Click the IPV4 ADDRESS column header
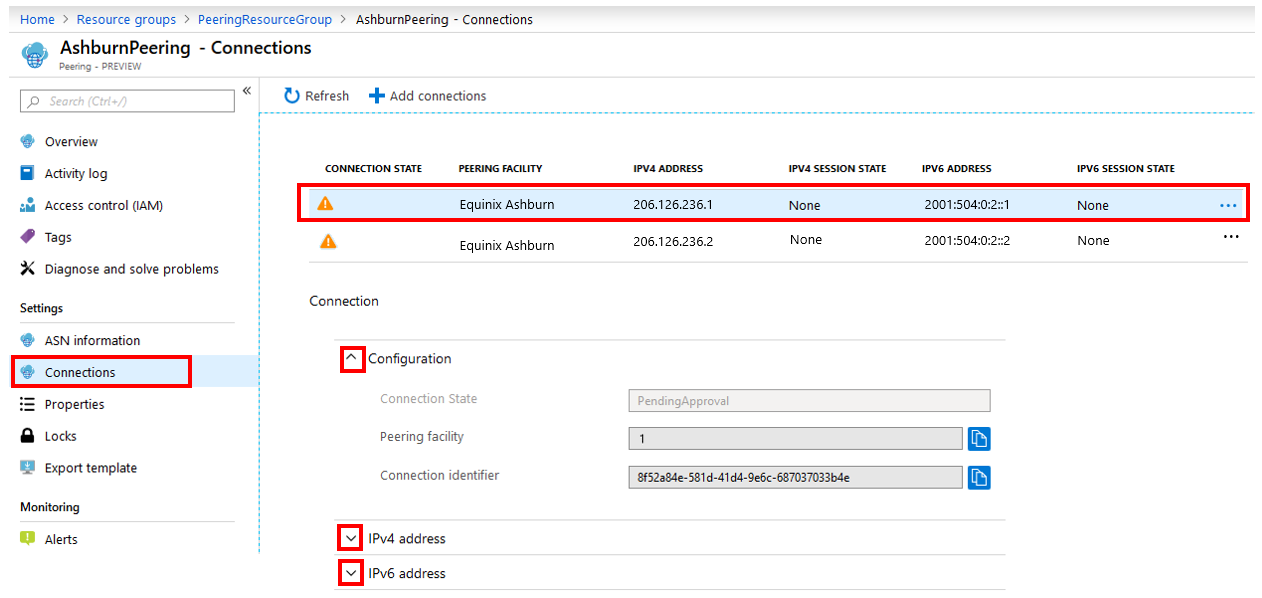 coord(668,169)
